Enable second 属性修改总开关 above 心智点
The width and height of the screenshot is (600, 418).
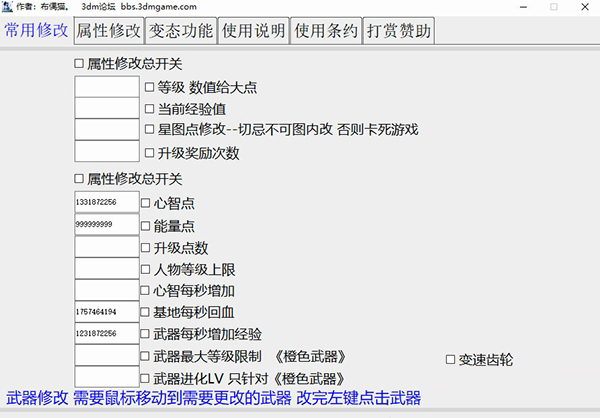pos(79,179)
